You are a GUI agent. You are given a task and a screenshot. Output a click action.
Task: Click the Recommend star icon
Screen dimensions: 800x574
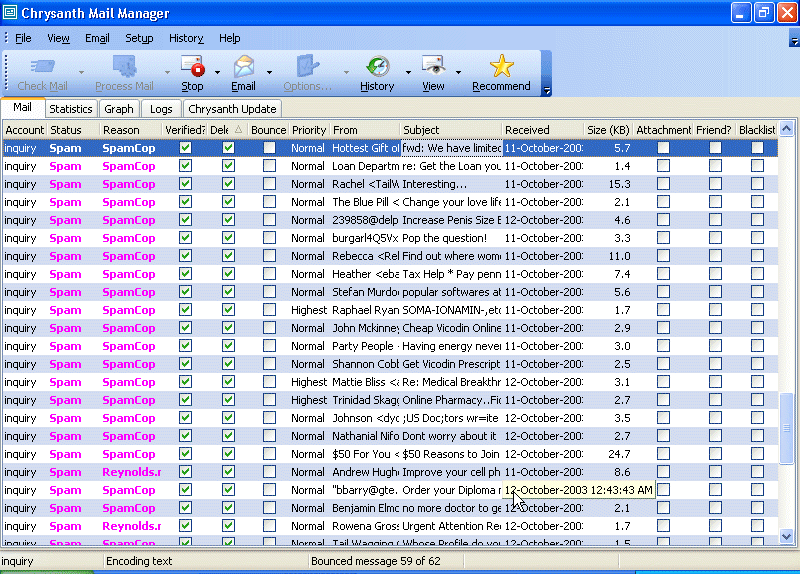pyautogui.click(x=502, y=66)
